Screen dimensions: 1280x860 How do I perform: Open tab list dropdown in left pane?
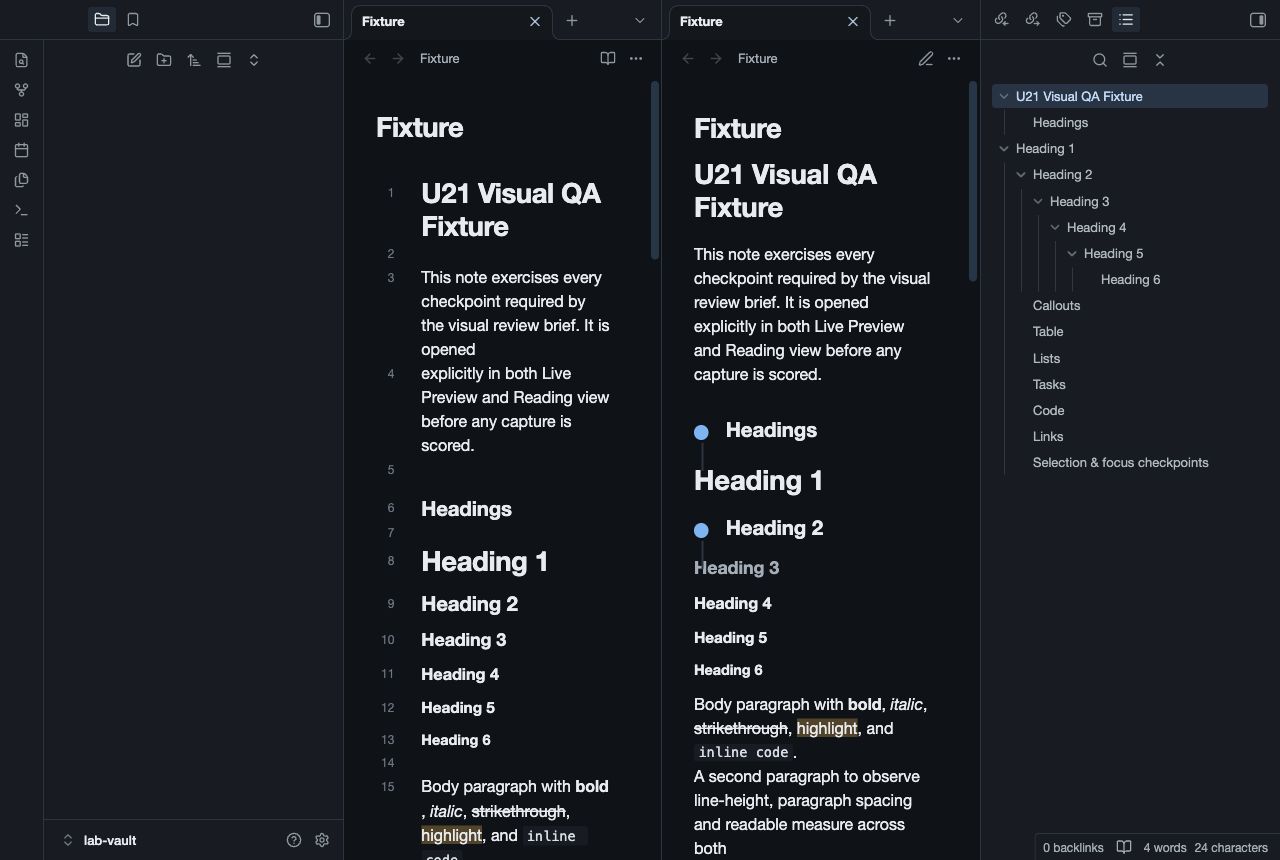pos(640,21)
